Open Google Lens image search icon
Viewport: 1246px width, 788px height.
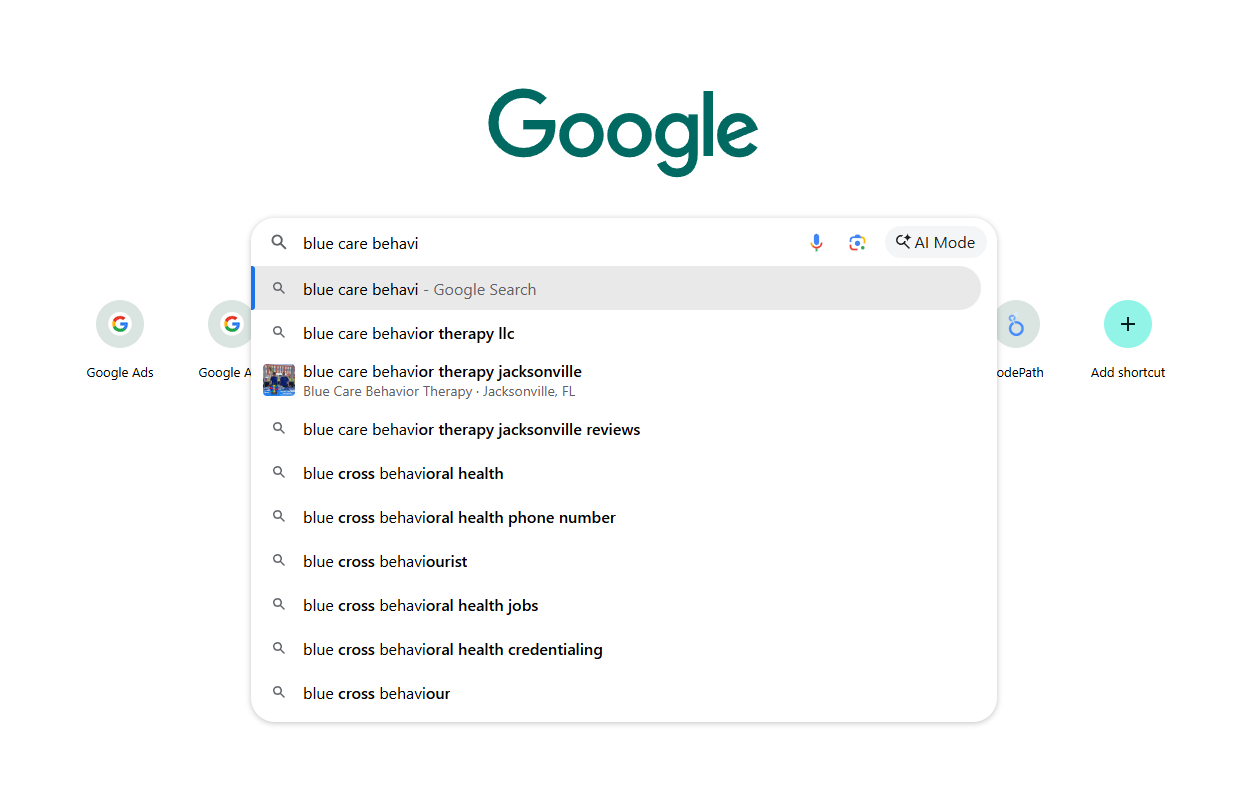tap(857, 243)
